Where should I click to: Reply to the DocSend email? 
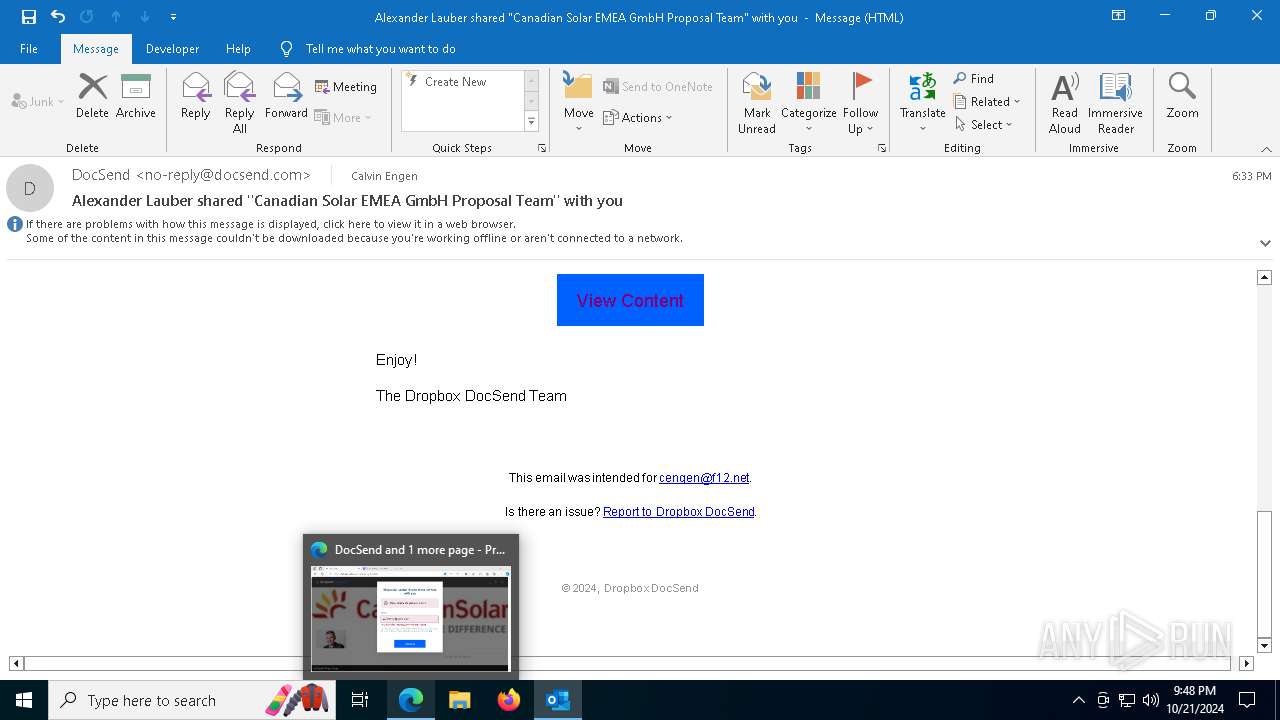coord(196,96)
